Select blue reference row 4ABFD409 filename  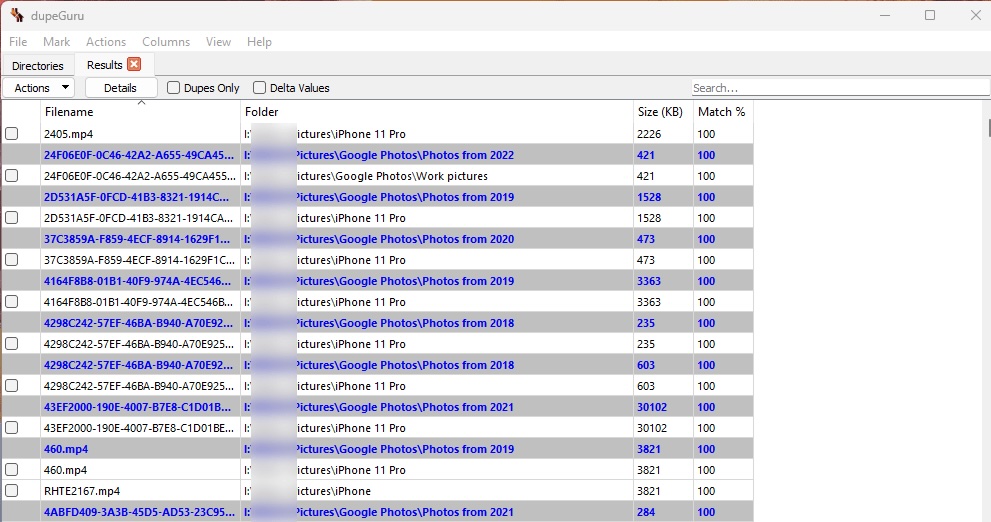pyautogui.click(x=139, y=512)
